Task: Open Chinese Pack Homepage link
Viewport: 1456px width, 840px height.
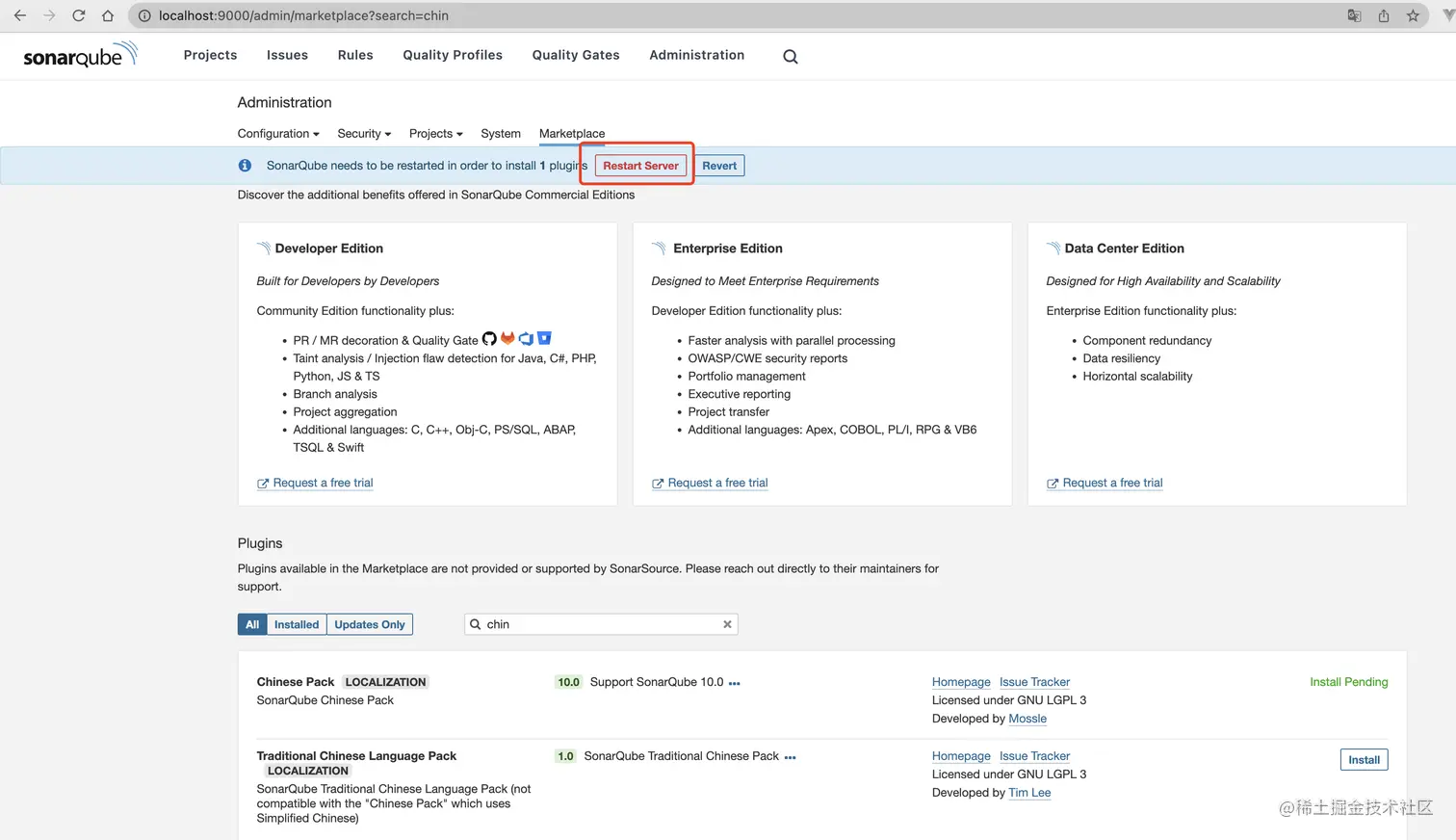Action: click(961, 682)
